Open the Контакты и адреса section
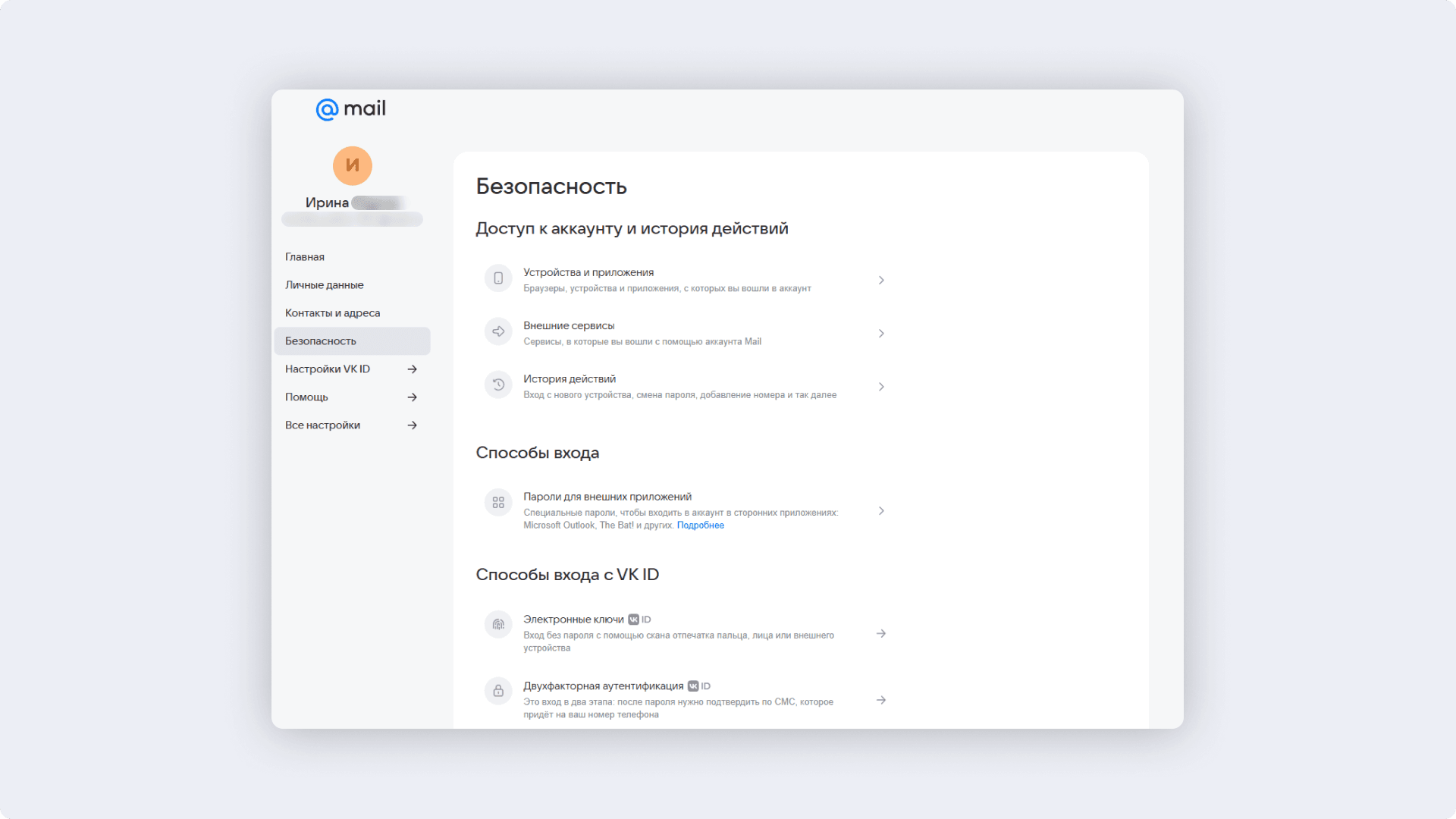1456x819 pixels. click(x=332, y=312)
